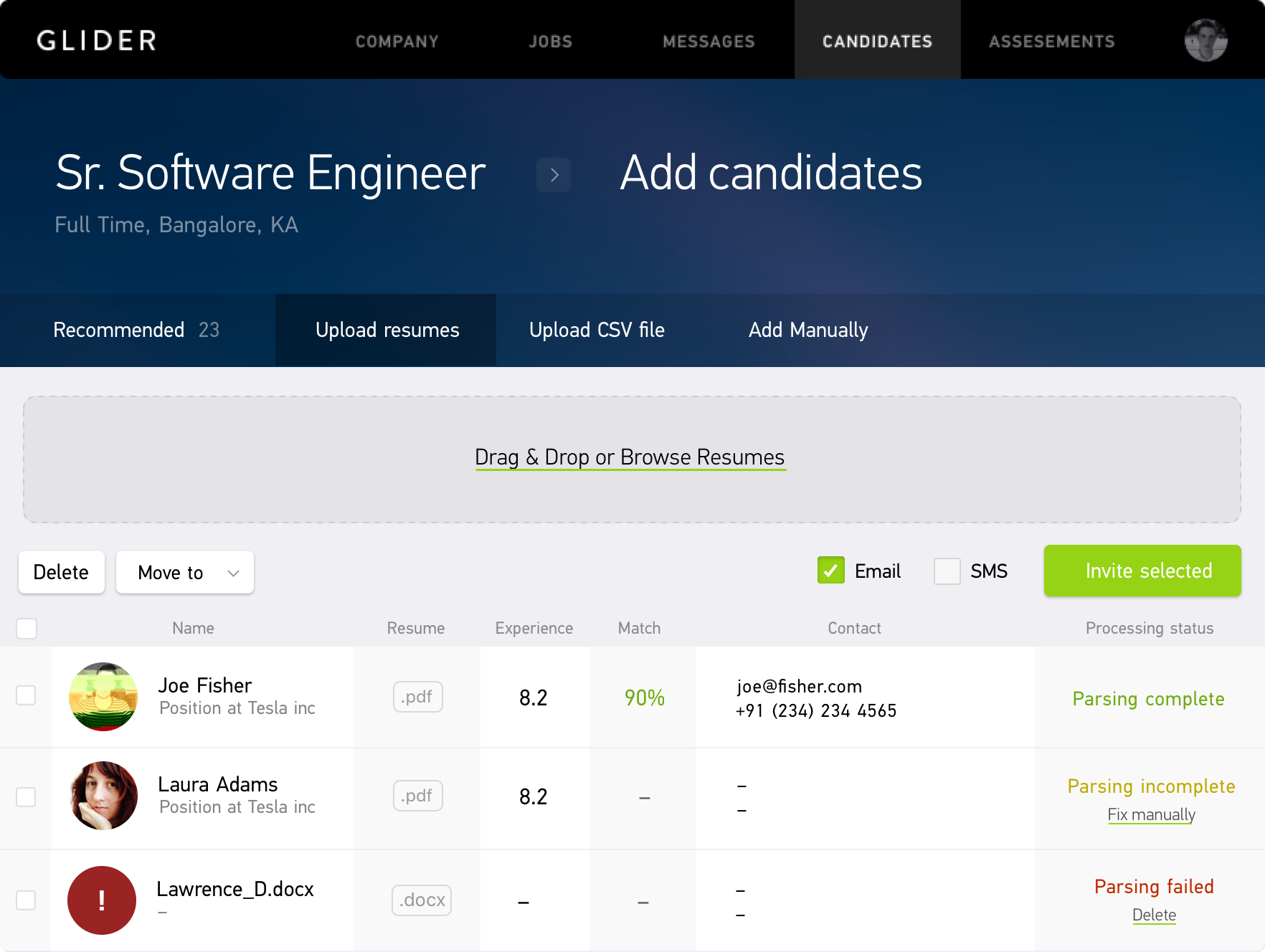Select all candidates via header checkbox
Screen dimensions: 1265x952
pos(27,628)
